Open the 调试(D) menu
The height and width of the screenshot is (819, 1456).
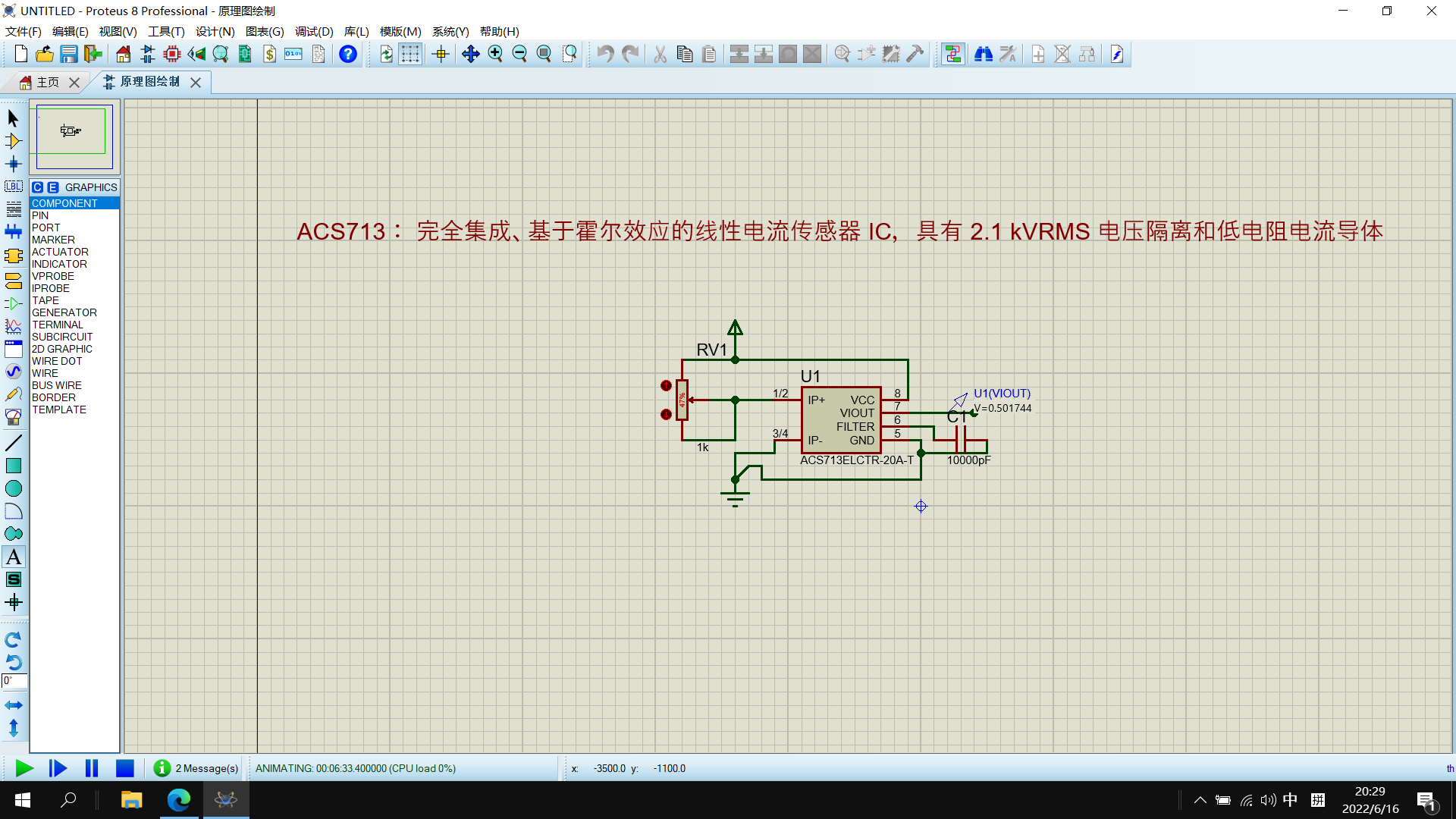[x=314, y=31]
